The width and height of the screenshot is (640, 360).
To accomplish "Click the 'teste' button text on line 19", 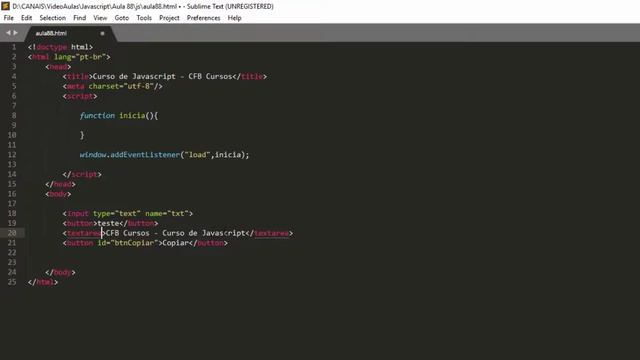I will (x=108, y=223).
